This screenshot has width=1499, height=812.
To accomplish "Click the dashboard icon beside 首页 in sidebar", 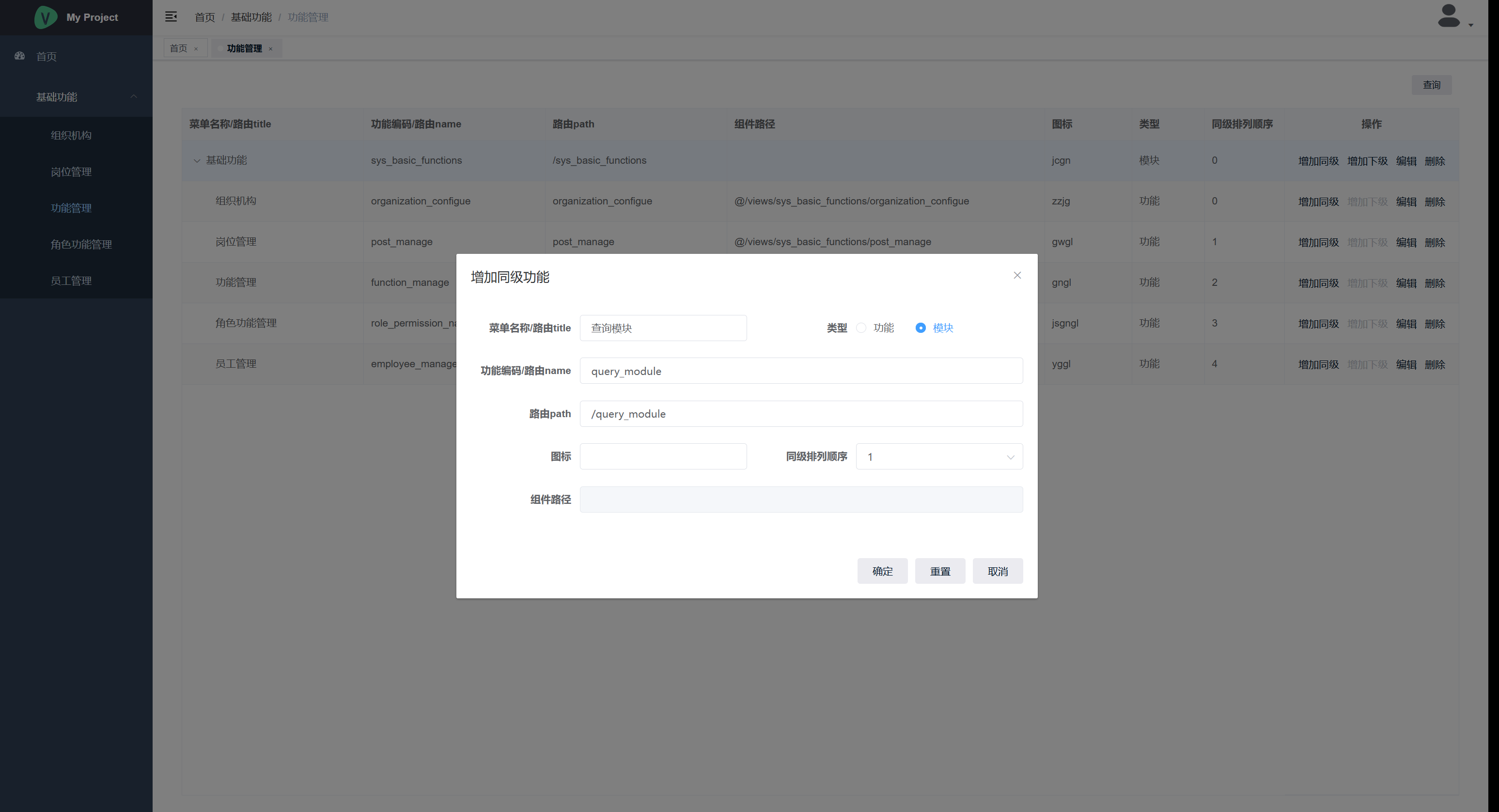I will [20, 56].
